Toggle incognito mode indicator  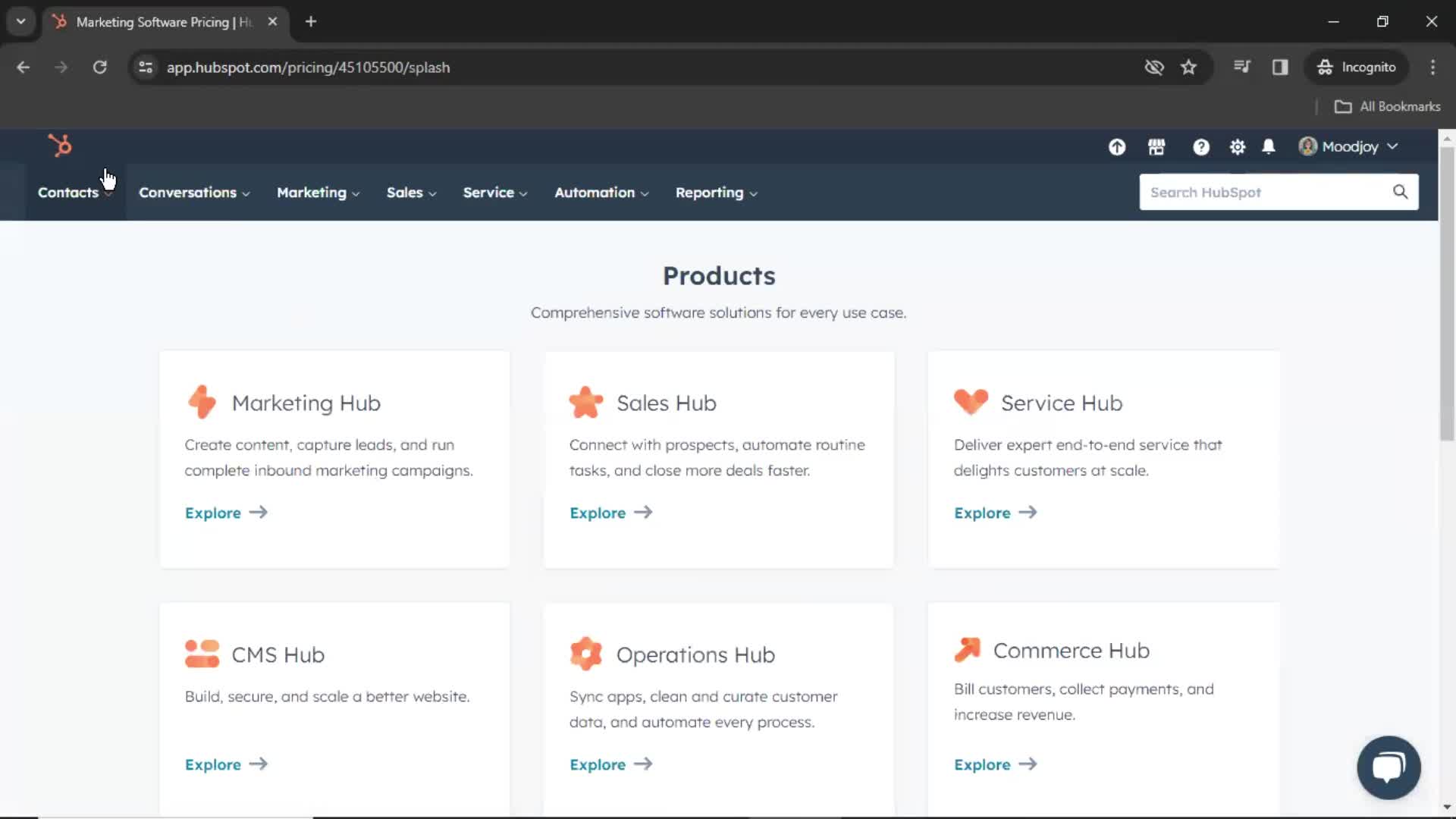pyautogui.click(x=1357, y=67)
